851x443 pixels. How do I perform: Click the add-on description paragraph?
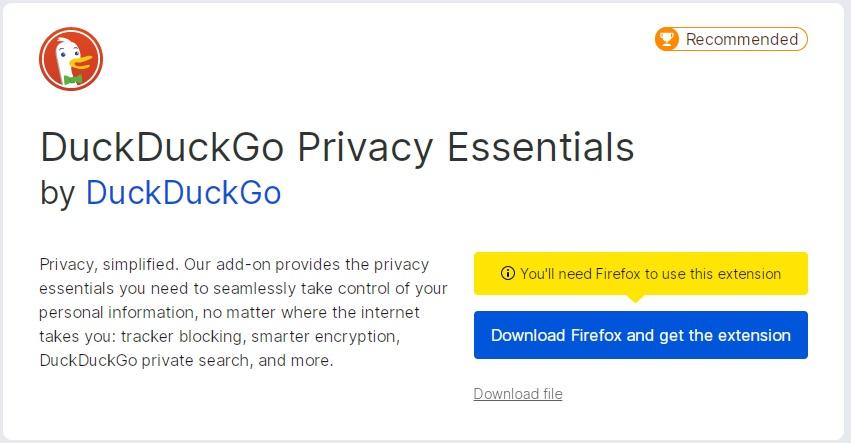[x=243, y=312]
